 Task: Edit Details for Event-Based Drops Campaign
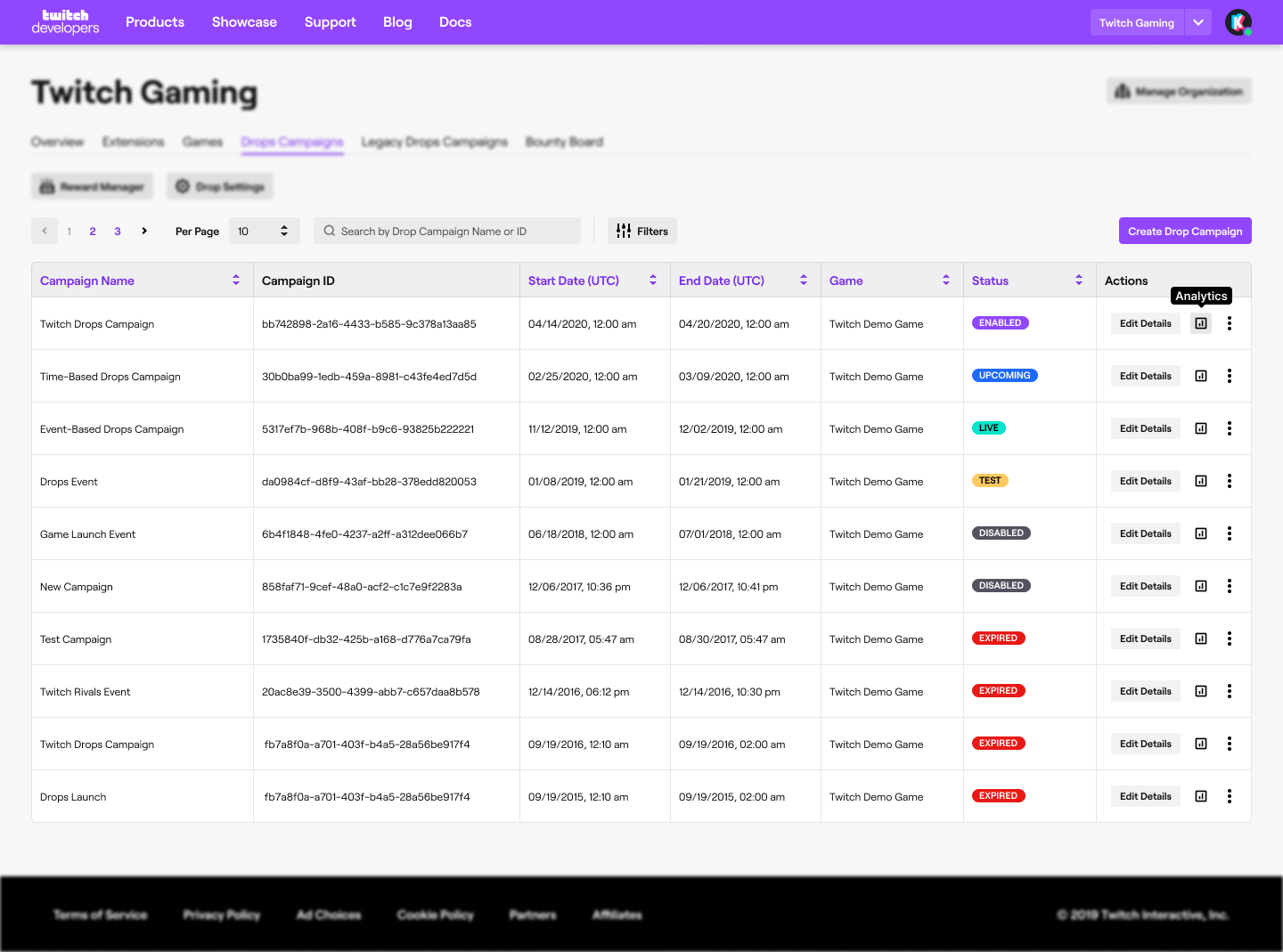click(1145, 428)
